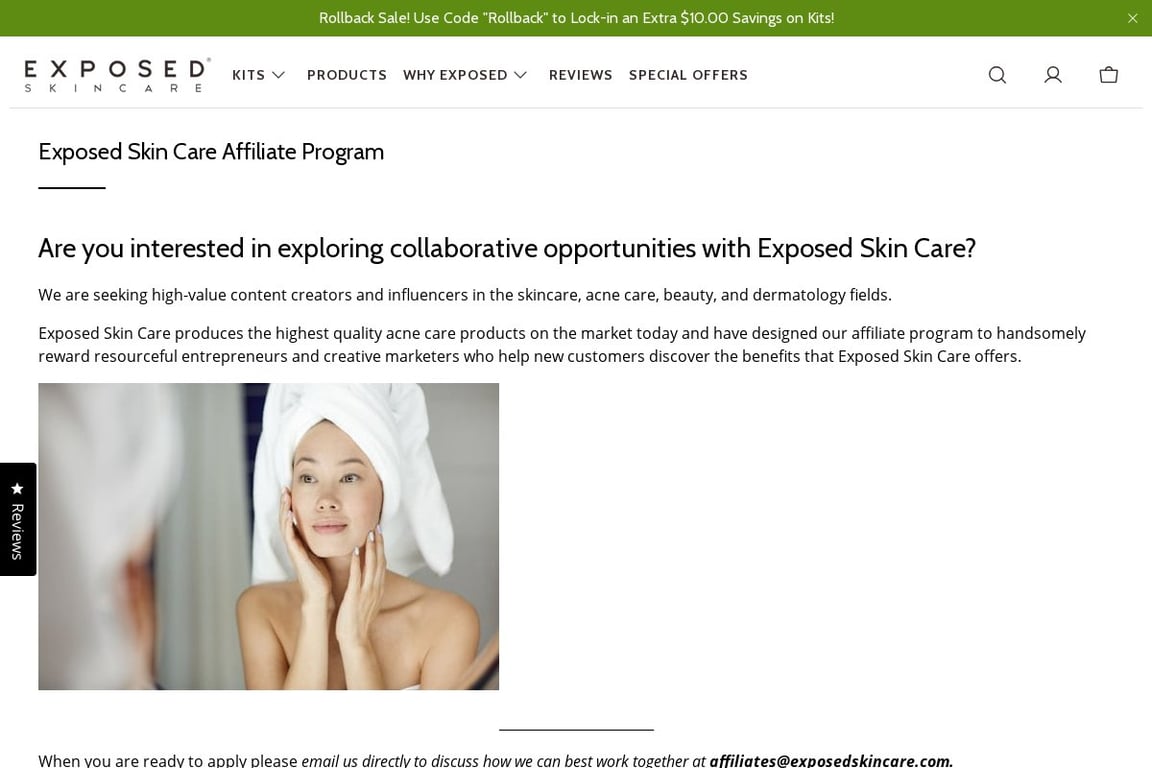This screenshot has height=768, width=1152.
Task: Click the Rollback Sale announcement text
Action: pos(577,18)
